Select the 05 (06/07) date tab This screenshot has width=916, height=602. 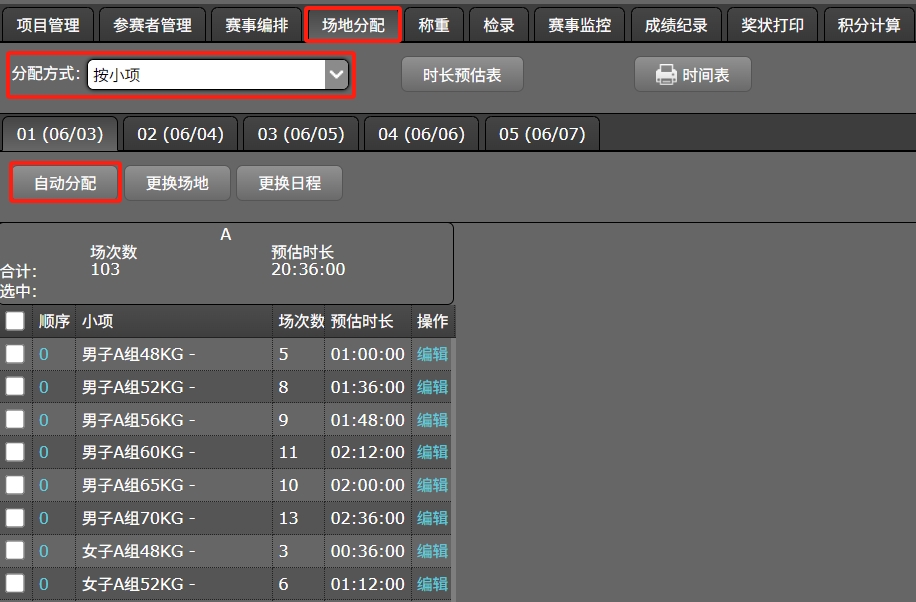point(541,133)
